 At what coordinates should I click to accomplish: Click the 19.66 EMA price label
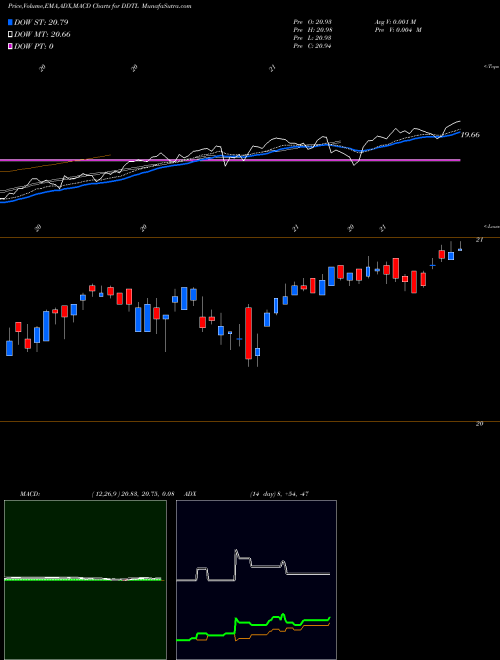point(470,135)
